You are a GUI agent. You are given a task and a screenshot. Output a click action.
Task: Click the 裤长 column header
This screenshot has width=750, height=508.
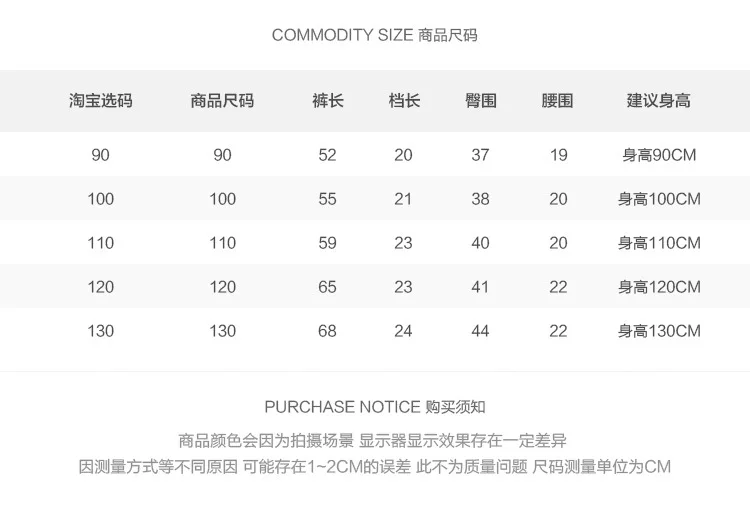click(x=328, y=100)
